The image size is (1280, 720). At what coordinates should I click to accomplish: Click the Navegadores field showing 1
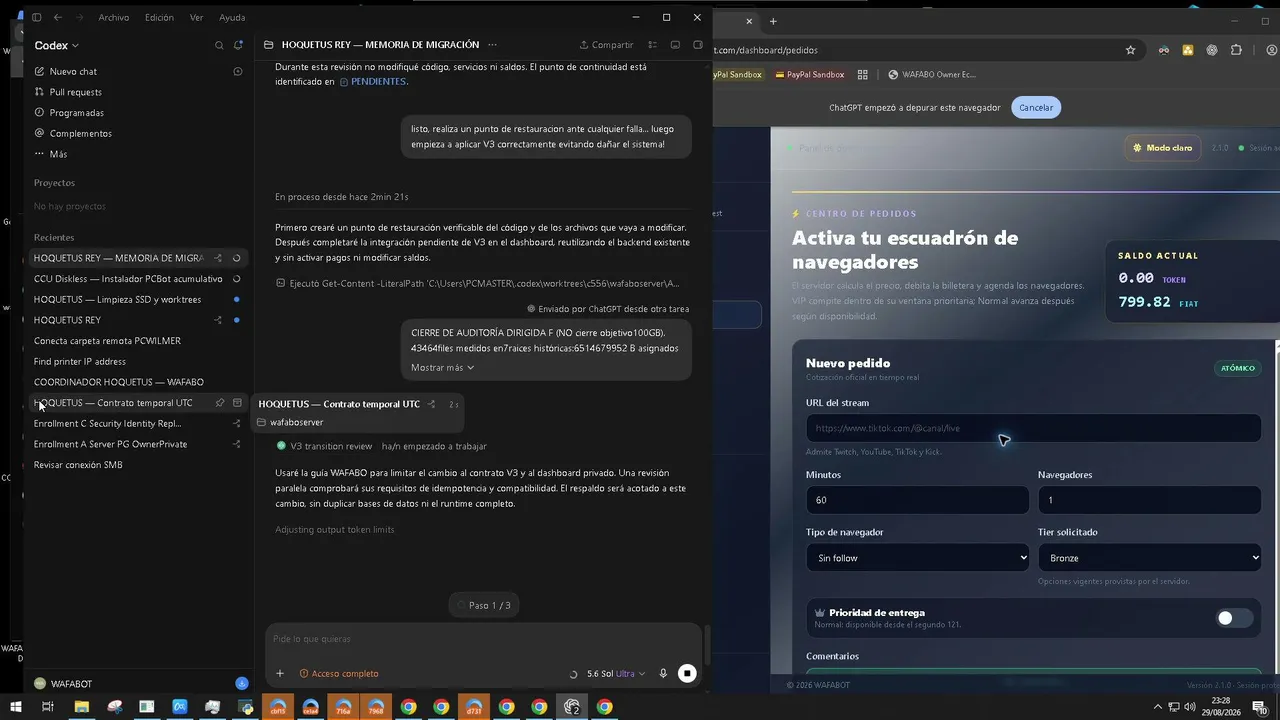click(x=1149, y=500)
